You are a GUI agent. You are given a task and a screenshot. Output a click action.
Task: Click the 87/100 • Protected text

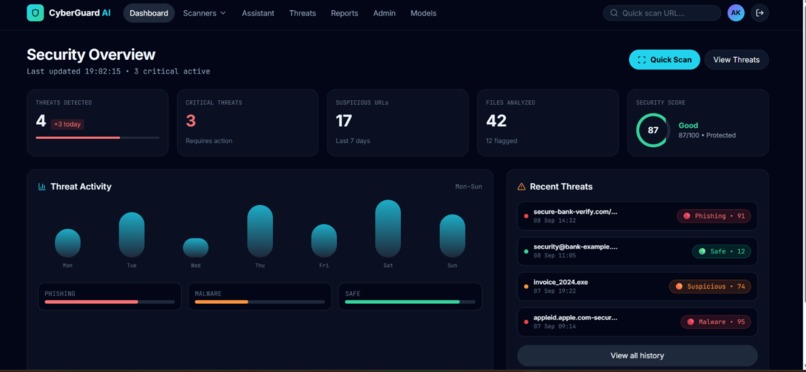(707, 136)
